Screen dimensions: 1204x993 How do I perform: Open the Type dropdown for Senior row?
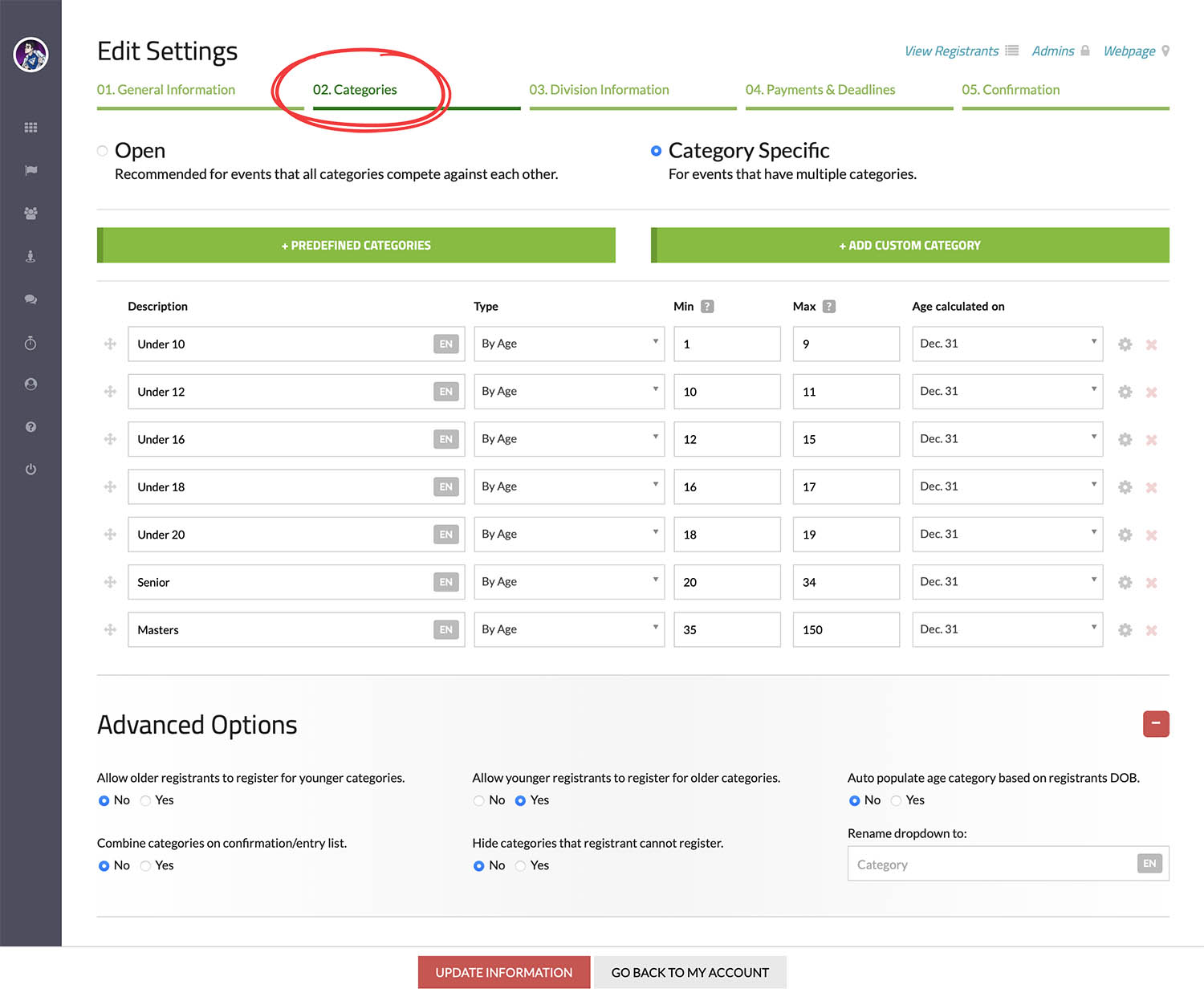coord(568,582)
